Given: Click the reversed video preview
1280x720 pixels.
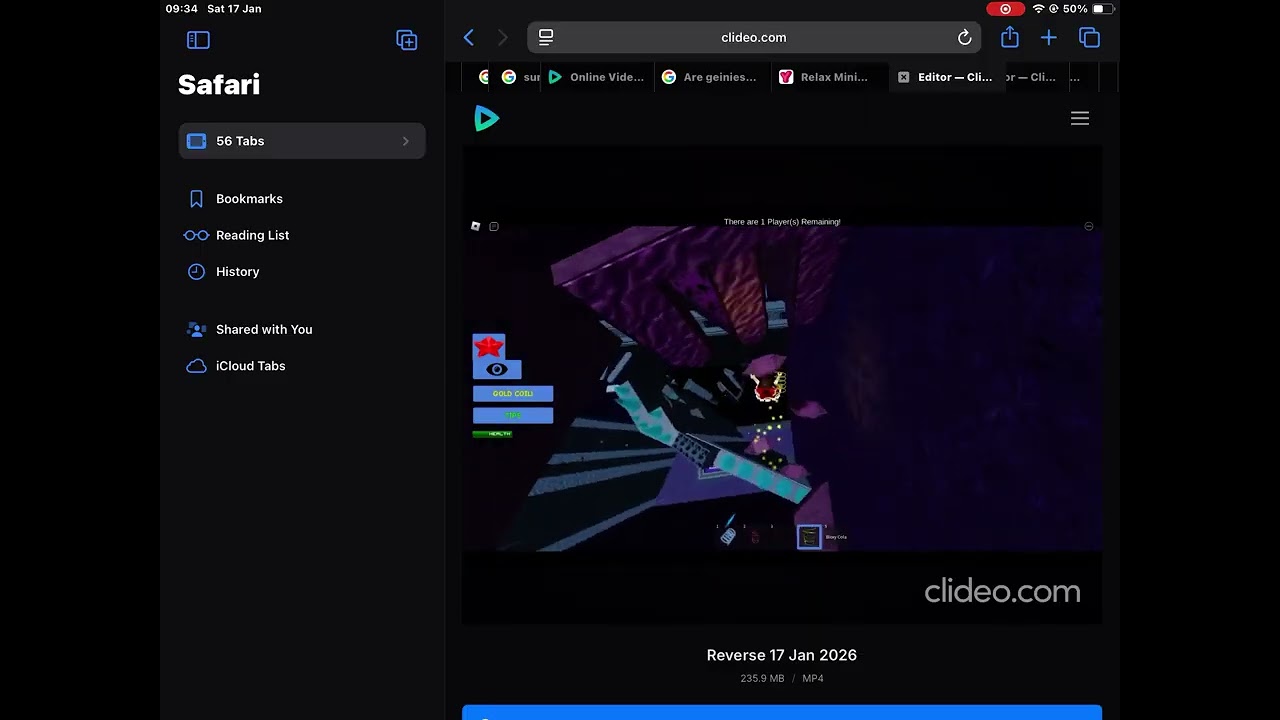Looking at the screenshot, I should tap(782, 385).
